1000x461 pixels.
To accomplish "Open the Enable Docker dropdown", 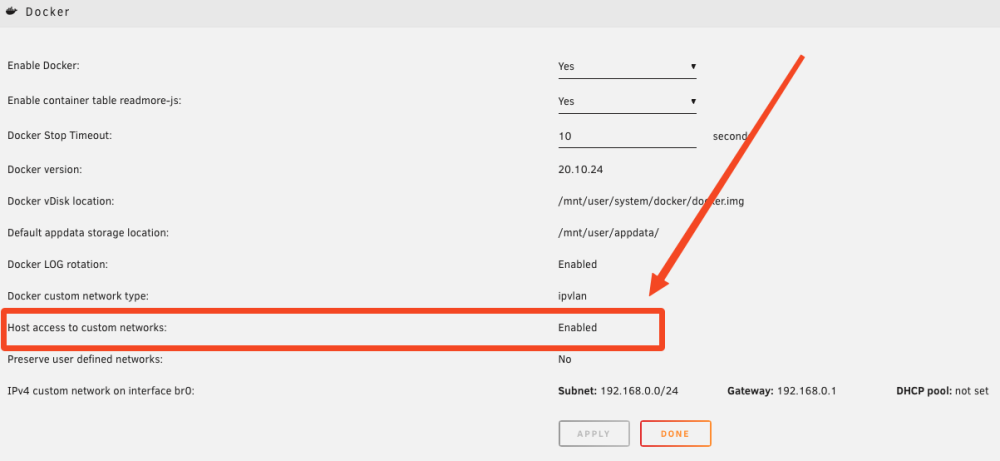I will 627,66.
